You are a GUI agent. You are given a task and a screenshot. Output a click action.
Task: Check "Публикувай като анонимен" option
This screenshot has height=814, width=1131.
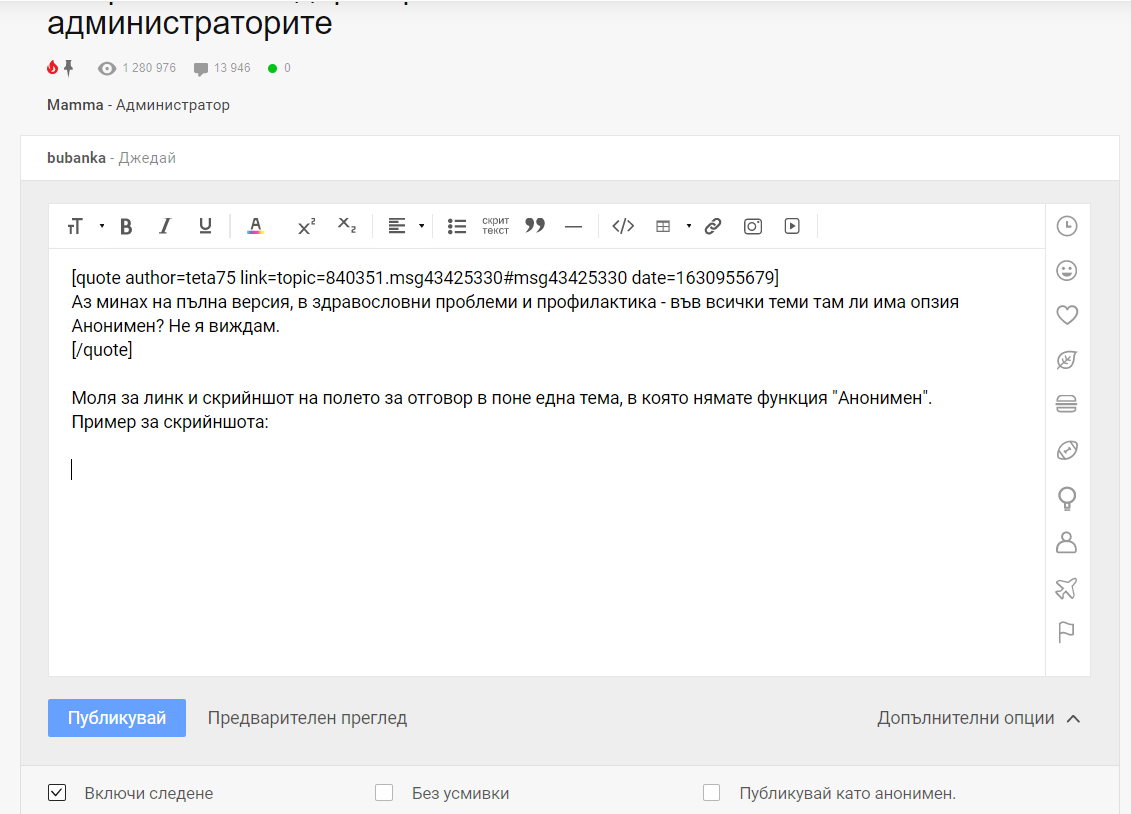pos(712,793)
